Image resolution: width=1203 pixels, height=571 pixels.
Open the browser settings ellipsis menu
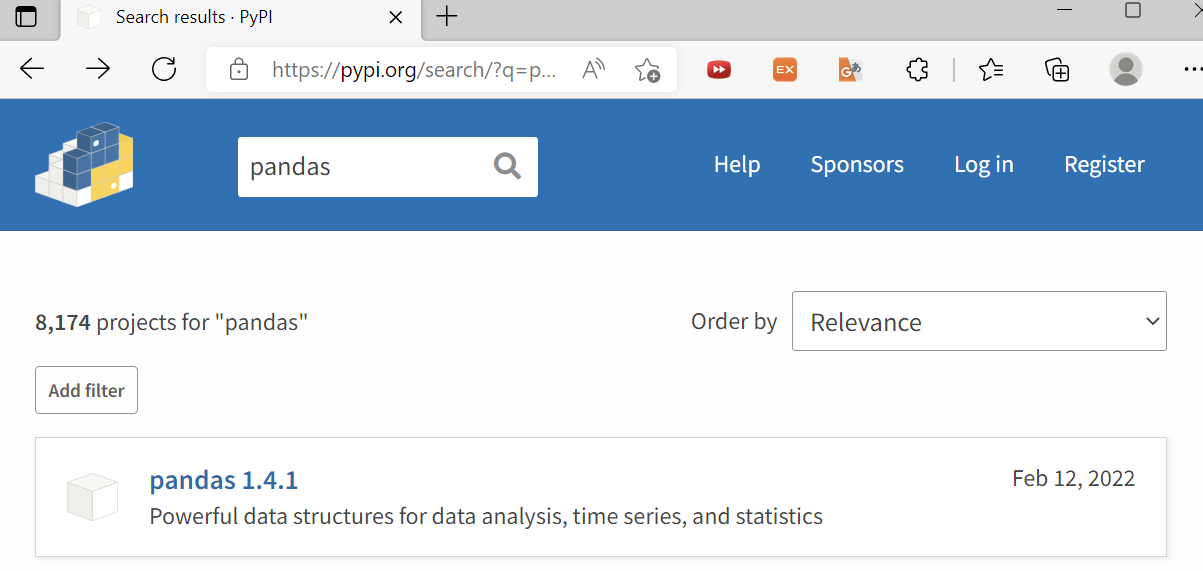[1191, 69]
